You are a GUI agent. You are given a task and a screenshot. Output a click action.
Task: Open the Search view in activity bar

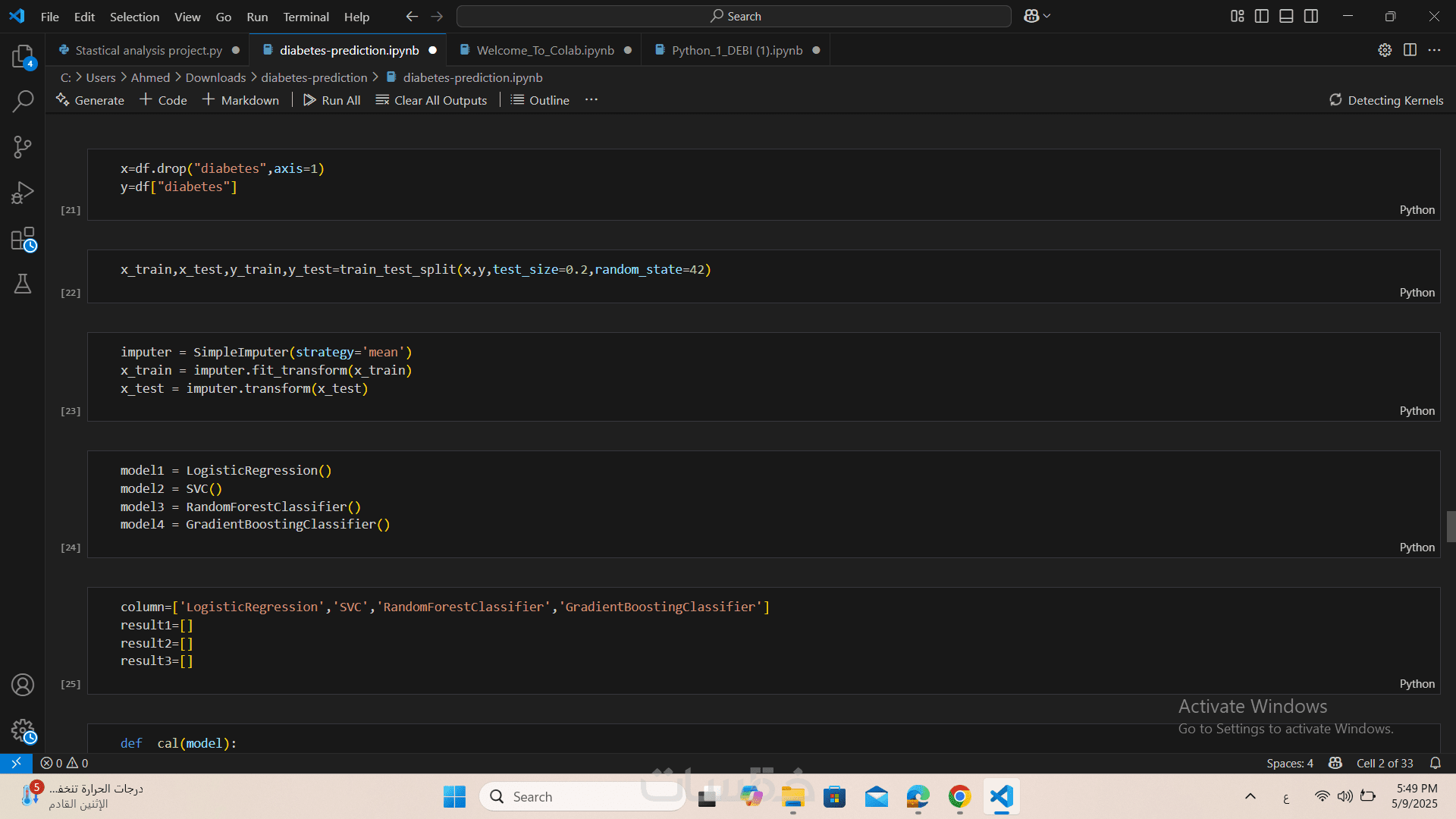pyautogui.click(x=23, y=101)
